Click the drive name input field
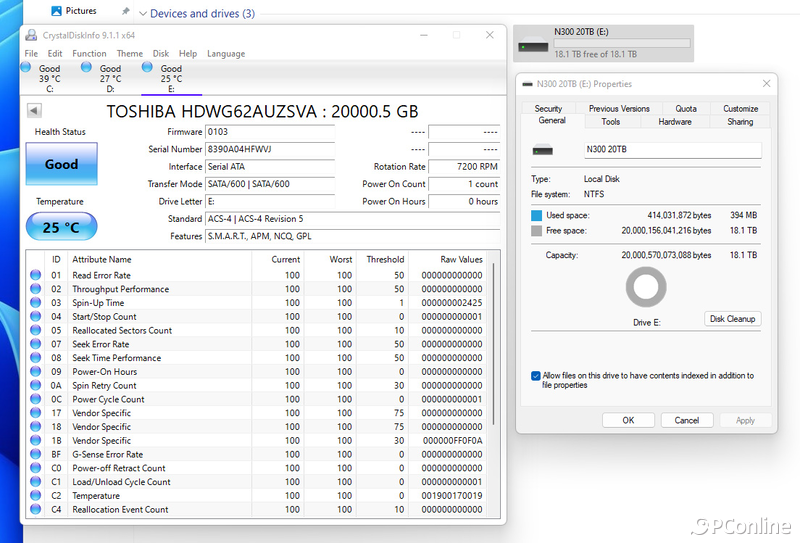800x543 pixels. click(672, 150)
